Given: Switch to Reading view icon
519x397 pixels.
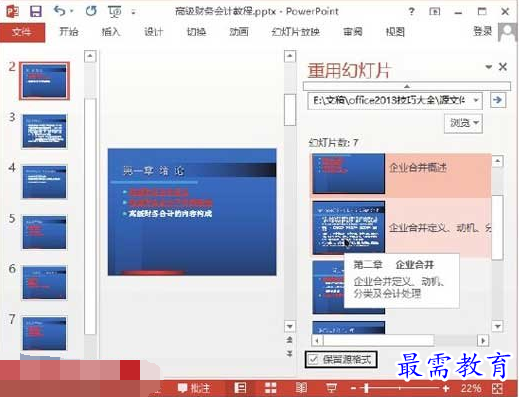Looking at the screenshot, I should tap(301, 388).
